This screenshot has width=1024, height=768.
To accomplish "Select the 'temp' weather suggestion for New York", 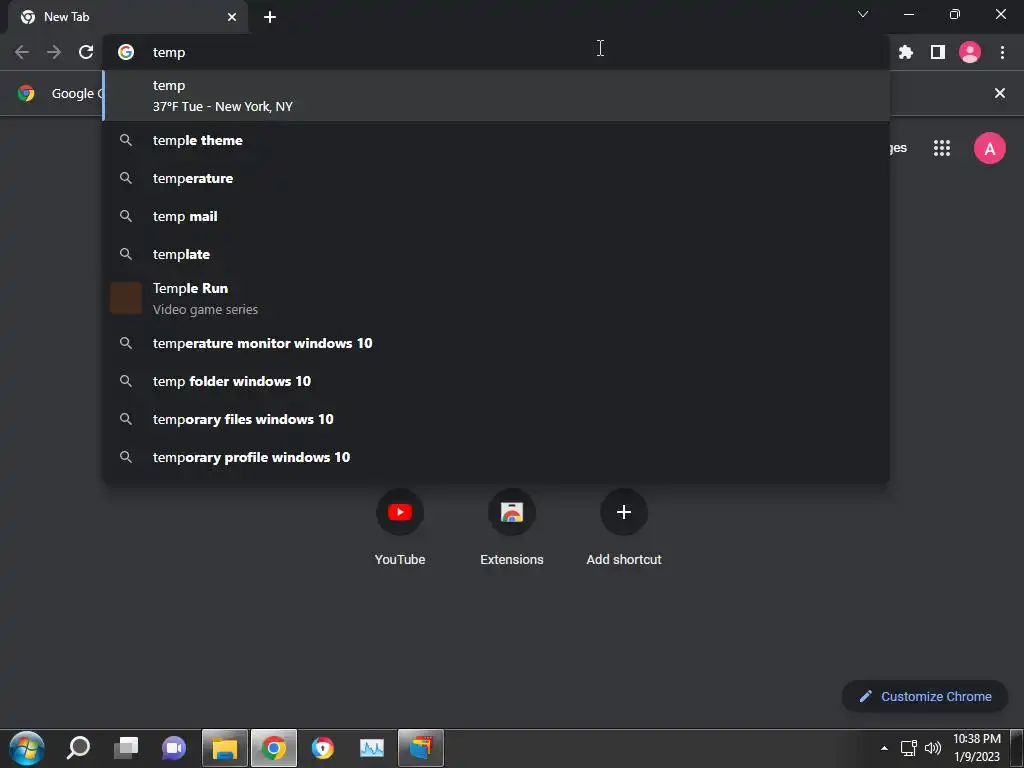I will click(x=496, y=96).
